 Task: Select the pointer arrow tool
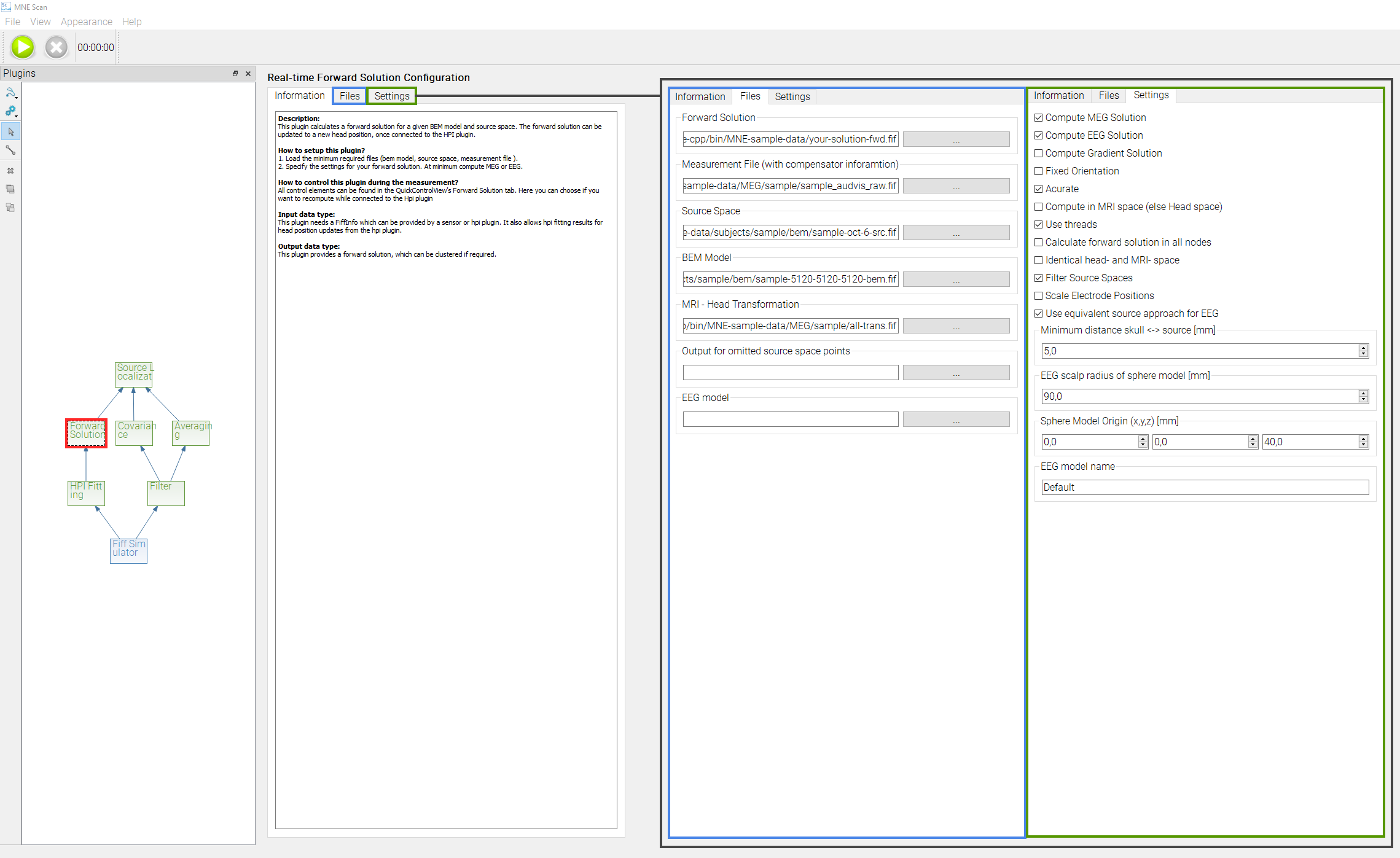pos(11,131)
